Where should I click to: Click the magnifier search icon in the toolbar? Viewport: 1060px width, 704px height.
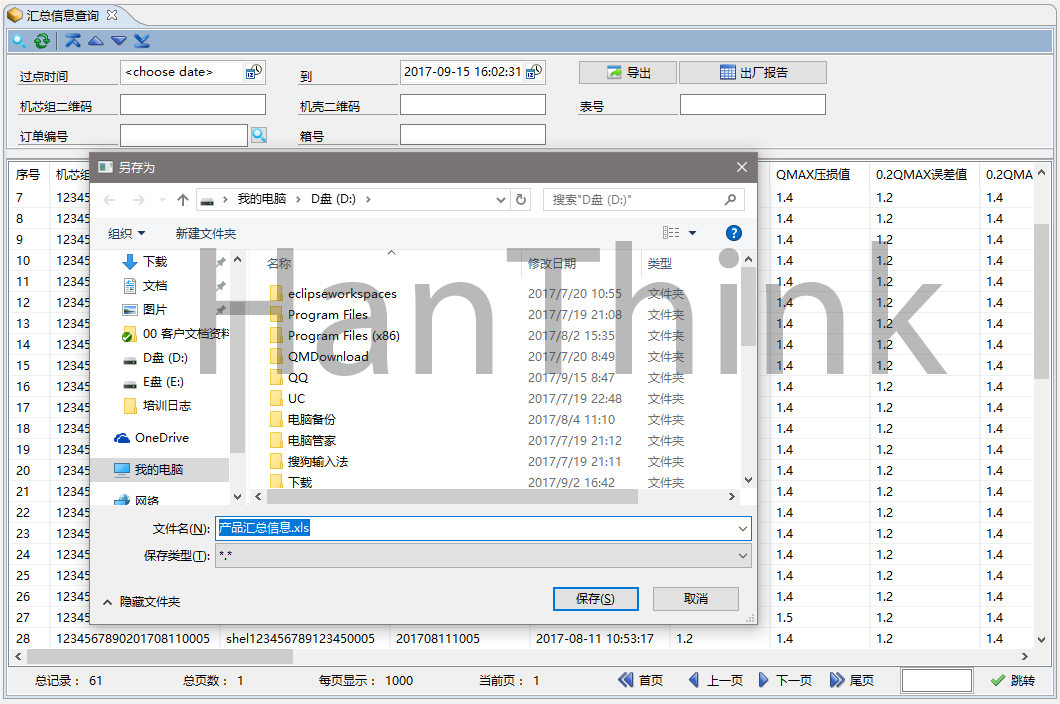(x=18, y=41)
